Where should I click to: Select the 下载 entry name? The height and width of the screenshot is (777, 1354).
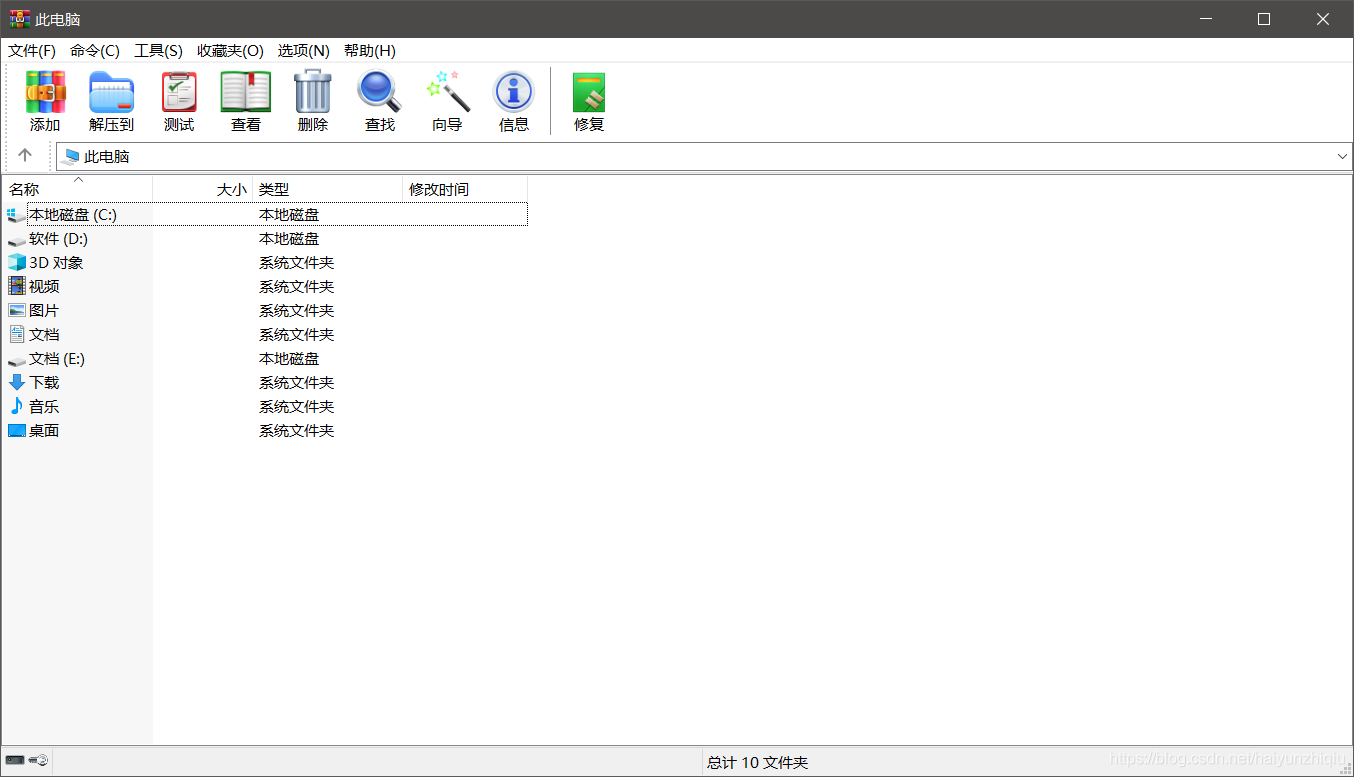(44, 383)
